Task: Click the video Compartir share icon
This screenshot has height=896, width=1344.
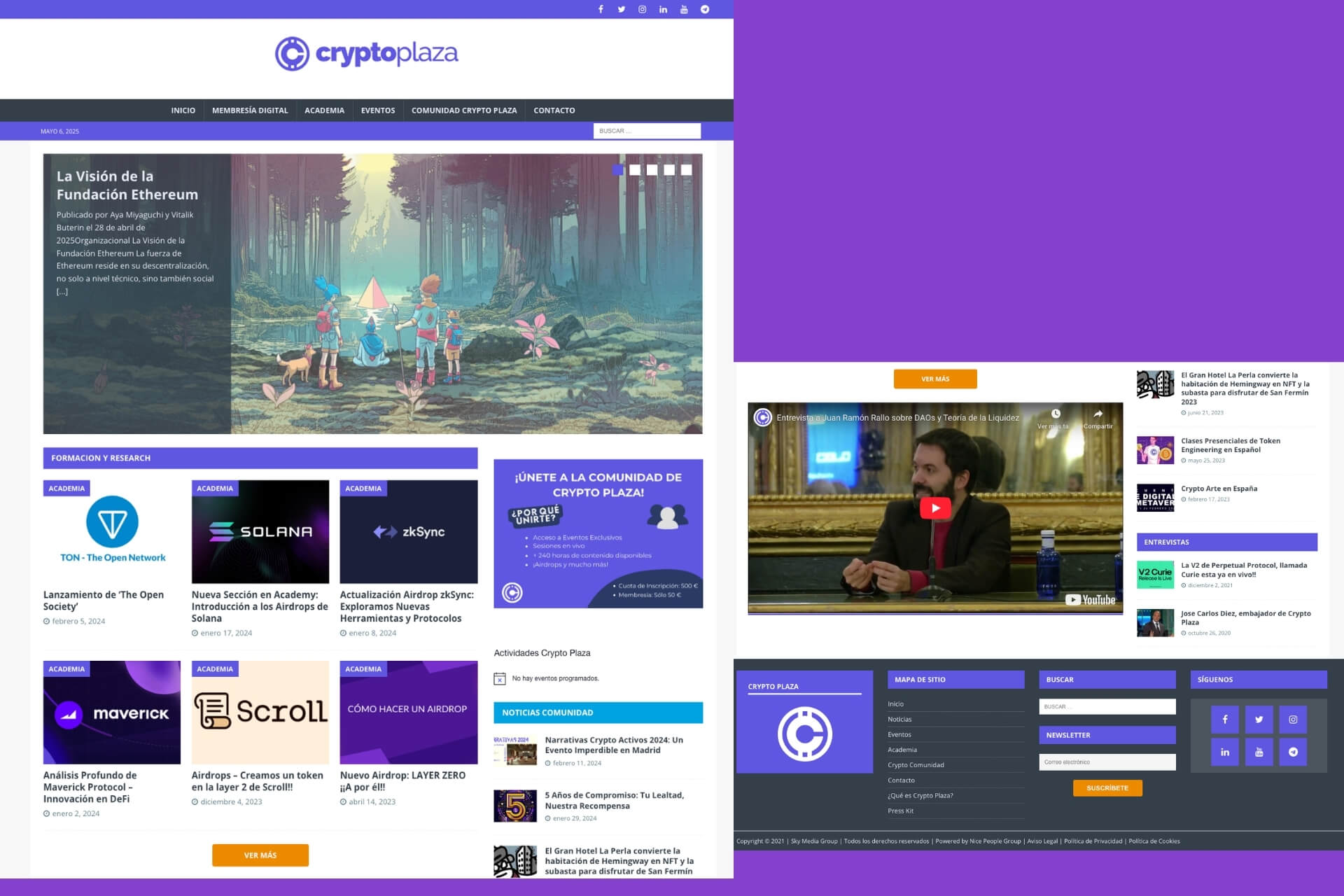Action: click(x=1098, y=414)
